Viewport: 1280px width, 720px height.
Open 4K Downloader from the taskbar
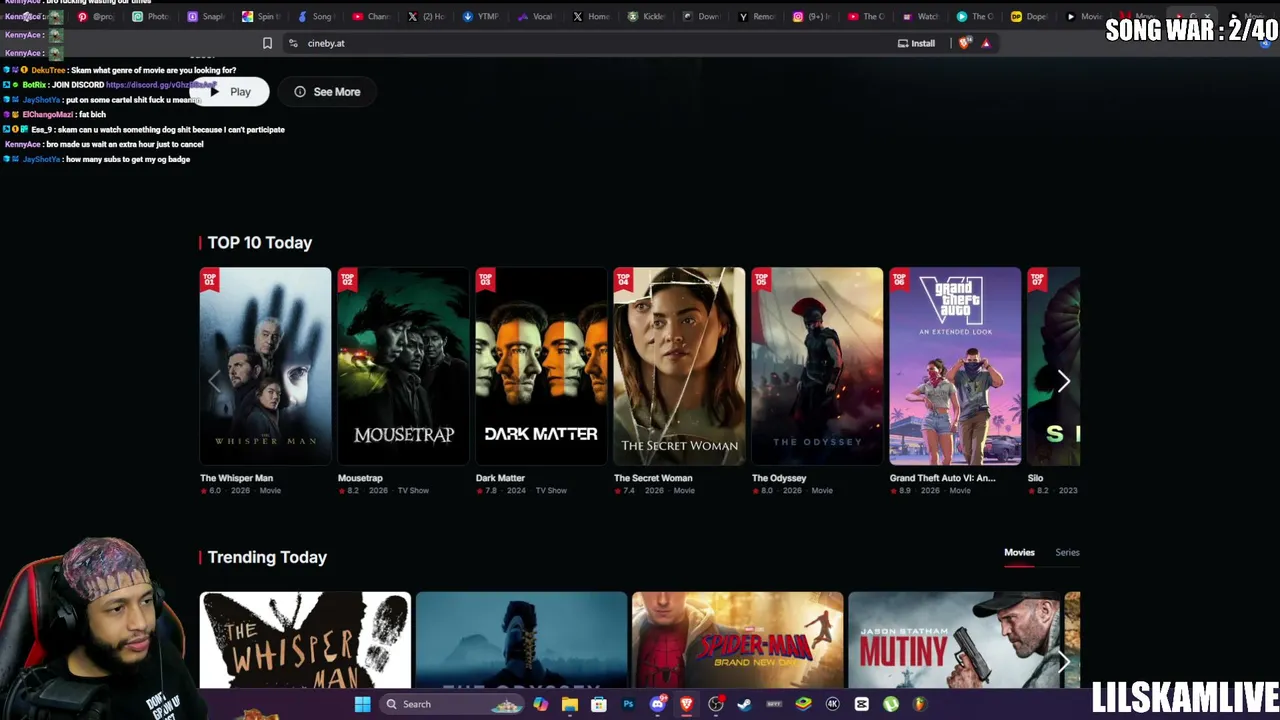coord(832,704)
